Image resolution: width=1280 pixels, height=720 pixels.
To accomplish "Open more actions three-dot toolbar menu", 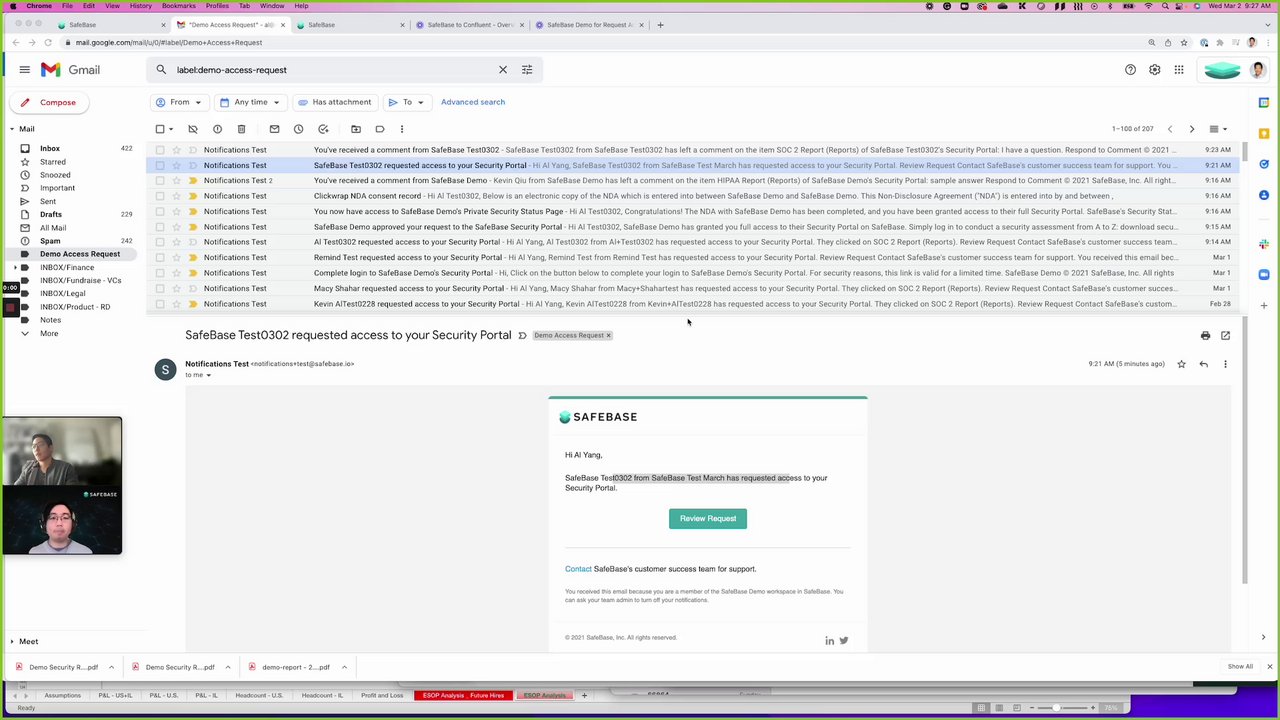I will click(402, 129).
